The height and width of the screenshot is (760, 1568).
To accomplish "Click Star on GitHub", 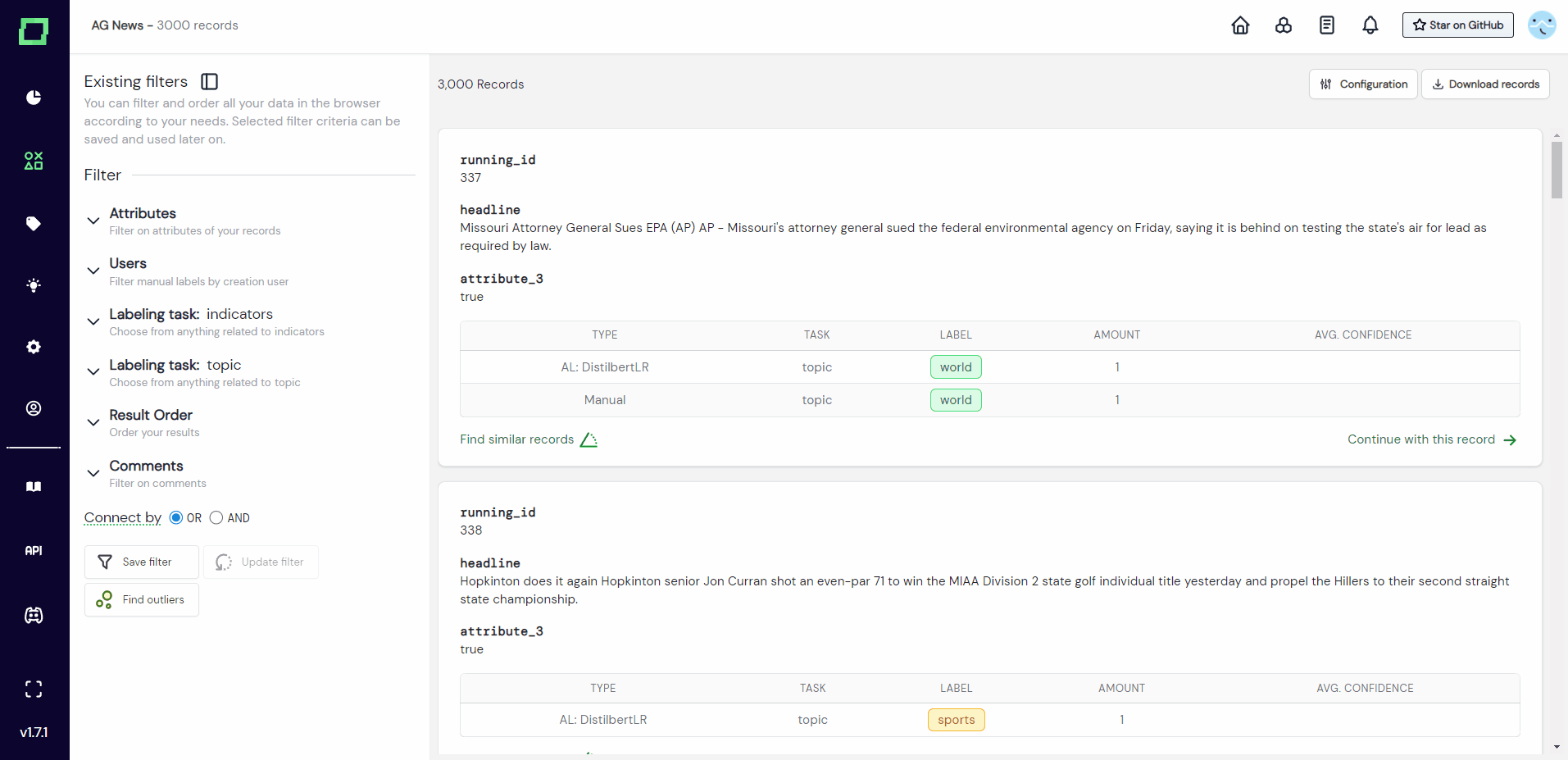I will (1458, 25).
